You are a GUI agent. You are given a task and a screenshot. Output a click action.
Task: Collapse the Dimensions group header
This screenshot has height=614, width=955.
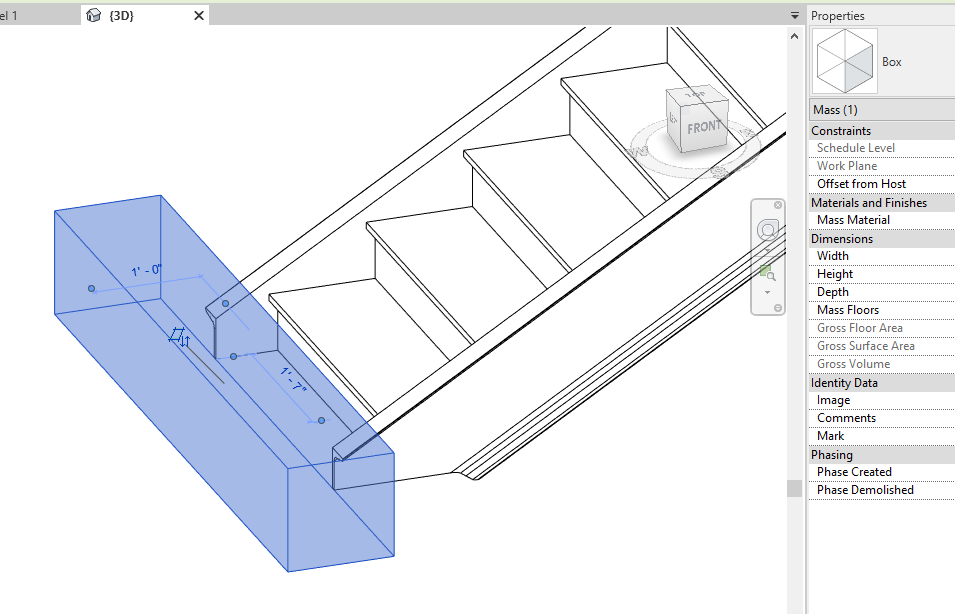coord(882,239)
